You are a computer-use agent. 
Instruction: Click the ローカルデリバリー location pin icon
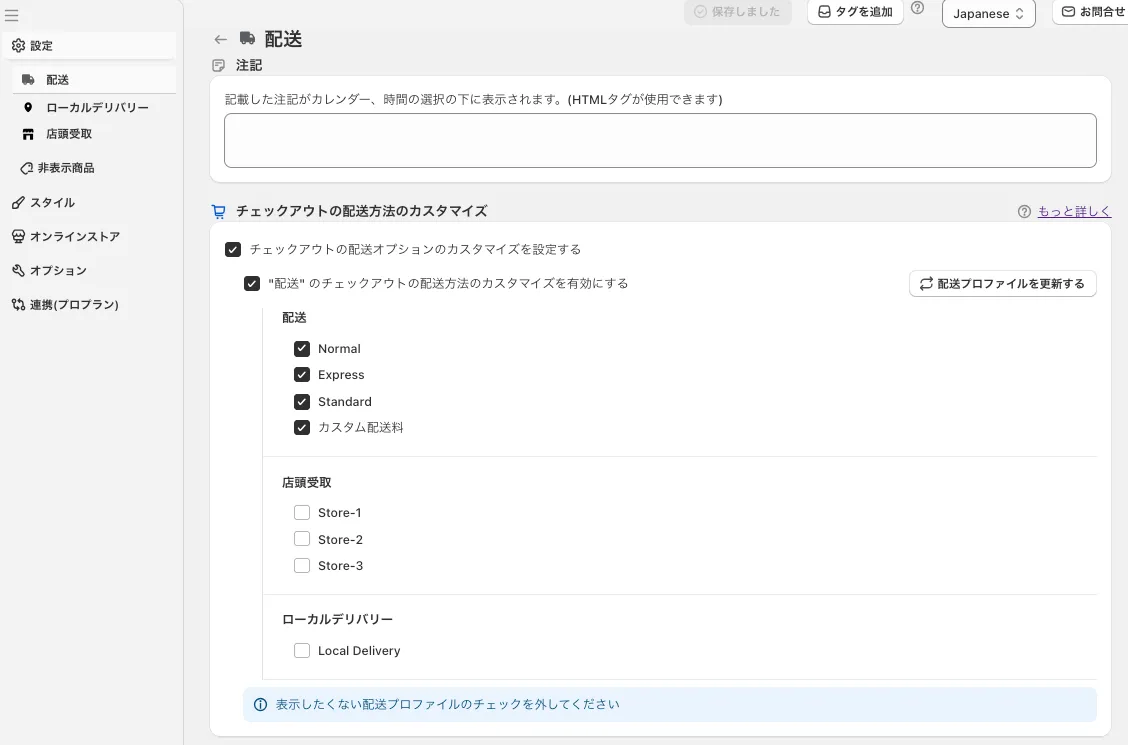click(x=28, y=107)
